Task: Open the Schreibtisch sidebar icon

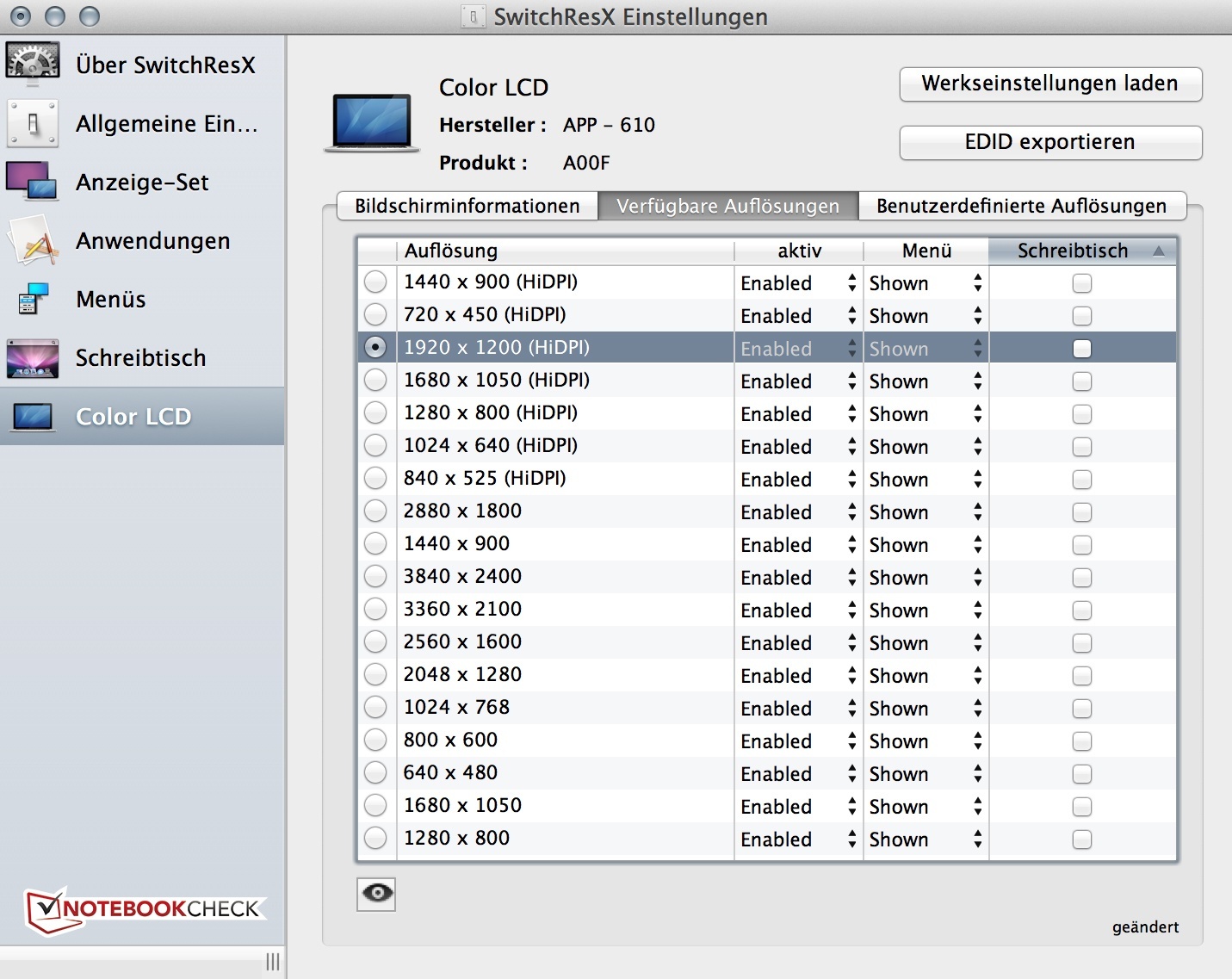Action: coord(33,358)
